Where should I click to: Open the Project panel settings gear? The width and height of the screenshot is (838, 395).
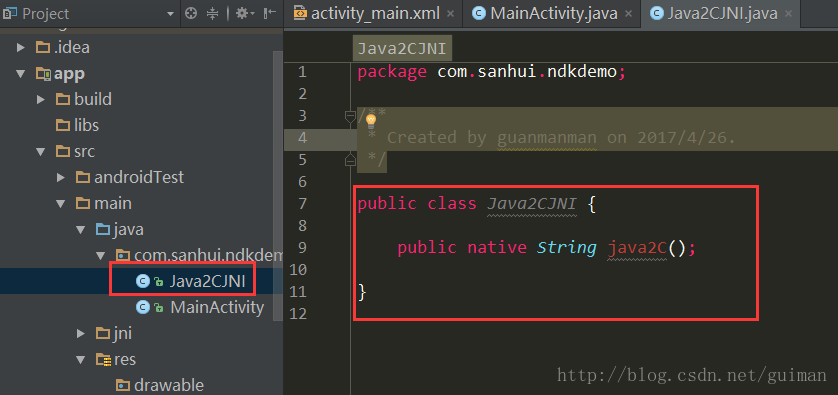tap(245, 13)
